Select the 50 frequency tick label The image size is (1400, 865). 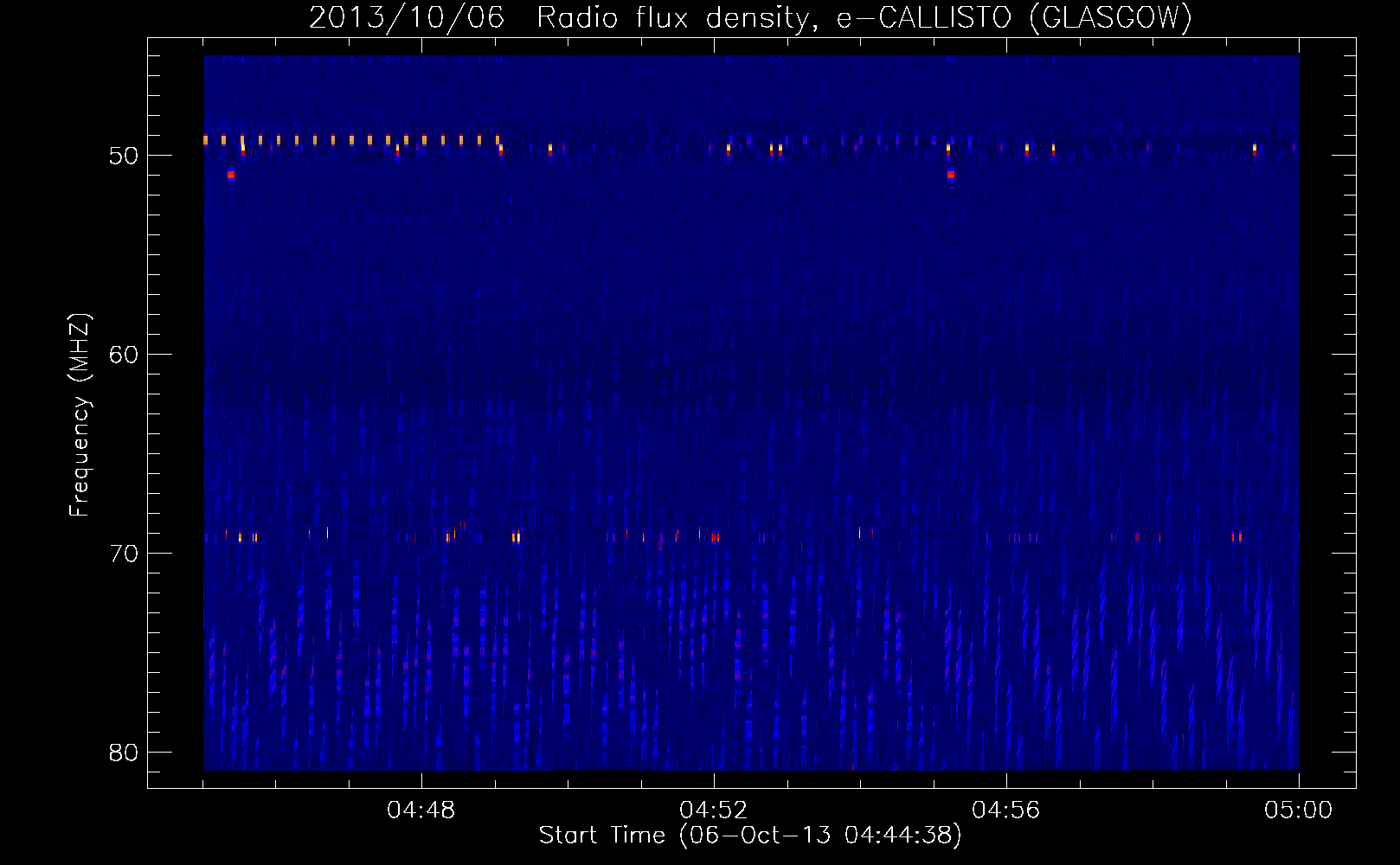click(124, 156)
